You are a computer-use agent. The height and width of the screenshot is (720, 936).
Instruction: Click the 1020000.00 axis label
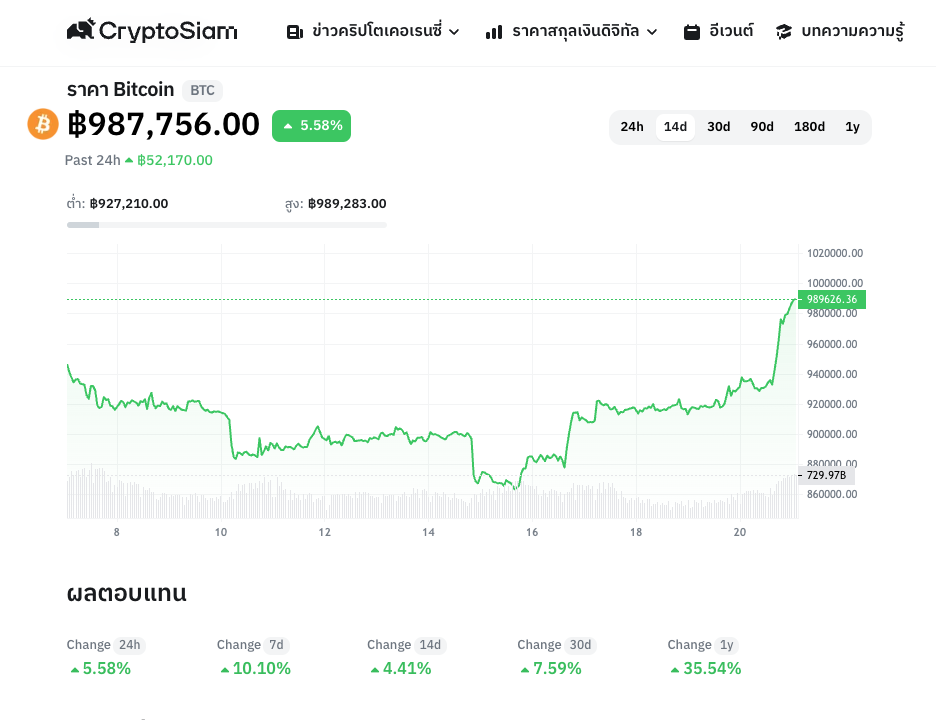click(x=835, y=253)
